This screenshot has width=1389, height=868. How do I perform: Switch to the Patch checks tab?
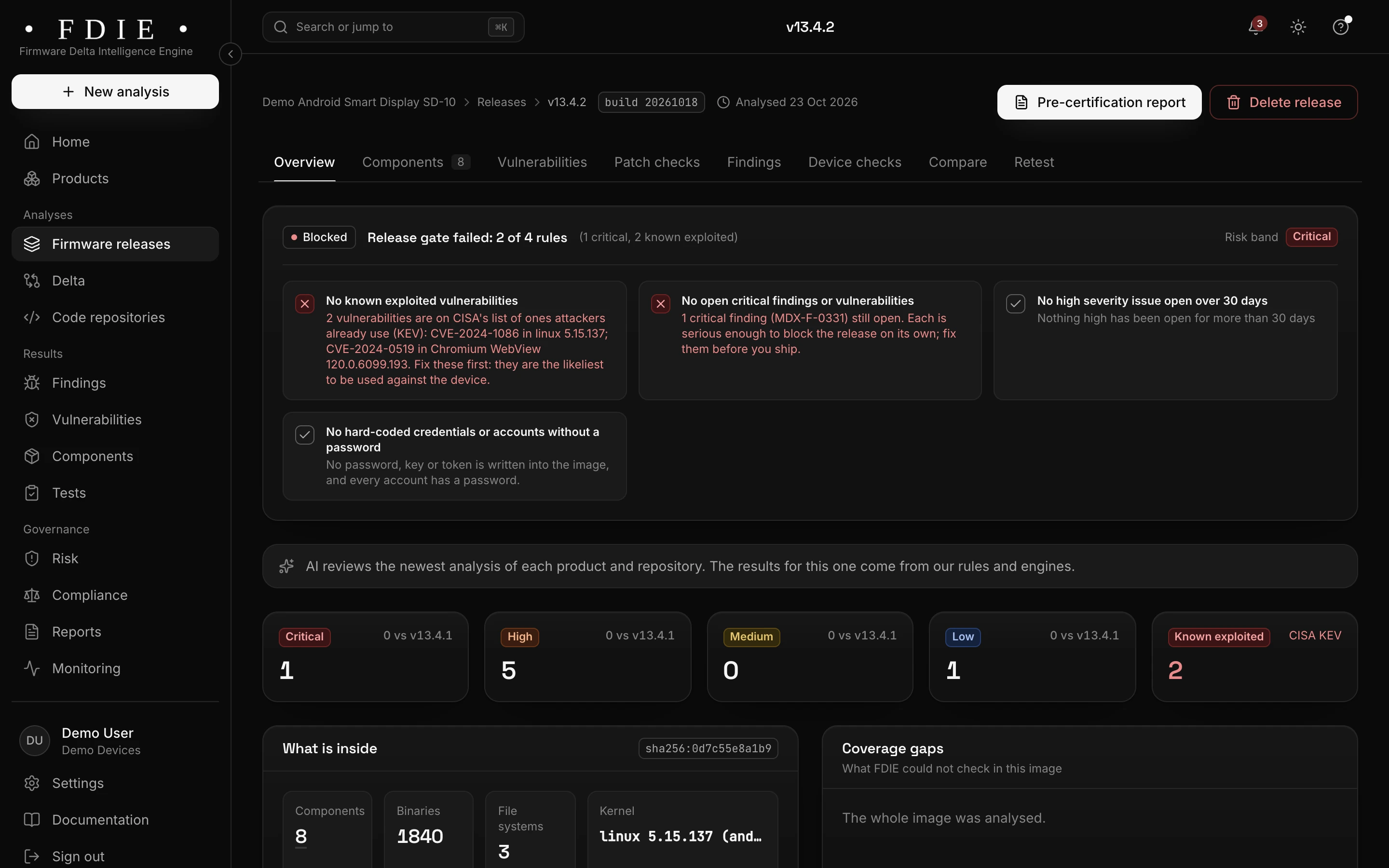(656, 163)
